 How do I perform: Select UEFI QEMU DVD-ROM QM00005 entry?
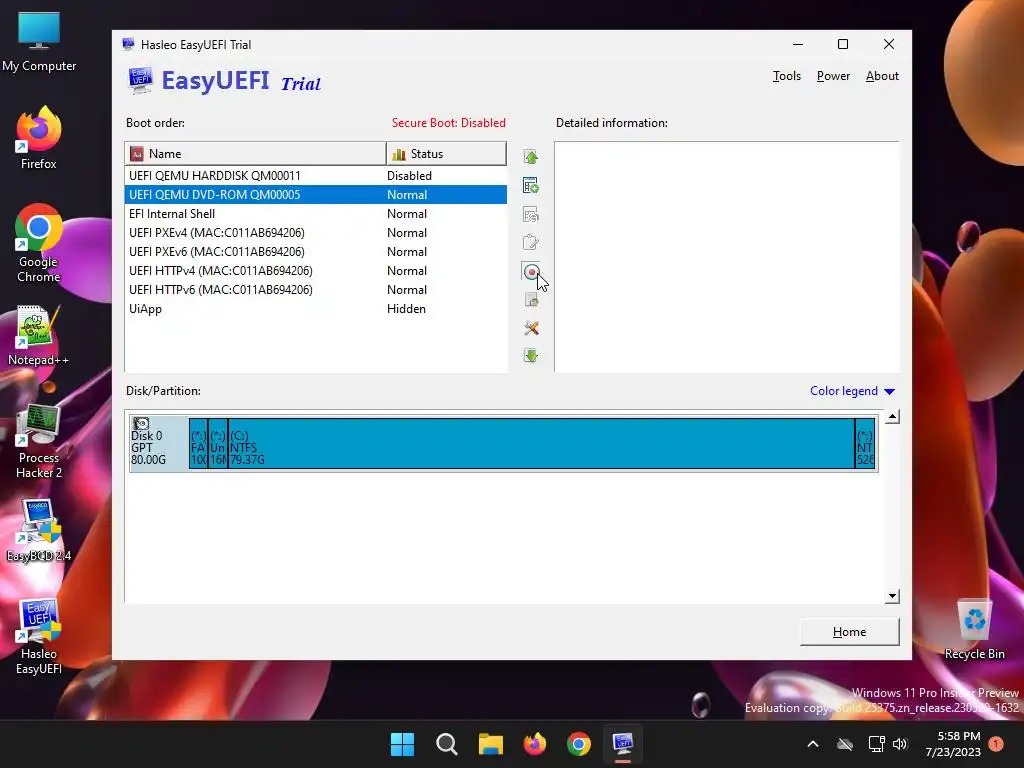(x=315, y=195)
